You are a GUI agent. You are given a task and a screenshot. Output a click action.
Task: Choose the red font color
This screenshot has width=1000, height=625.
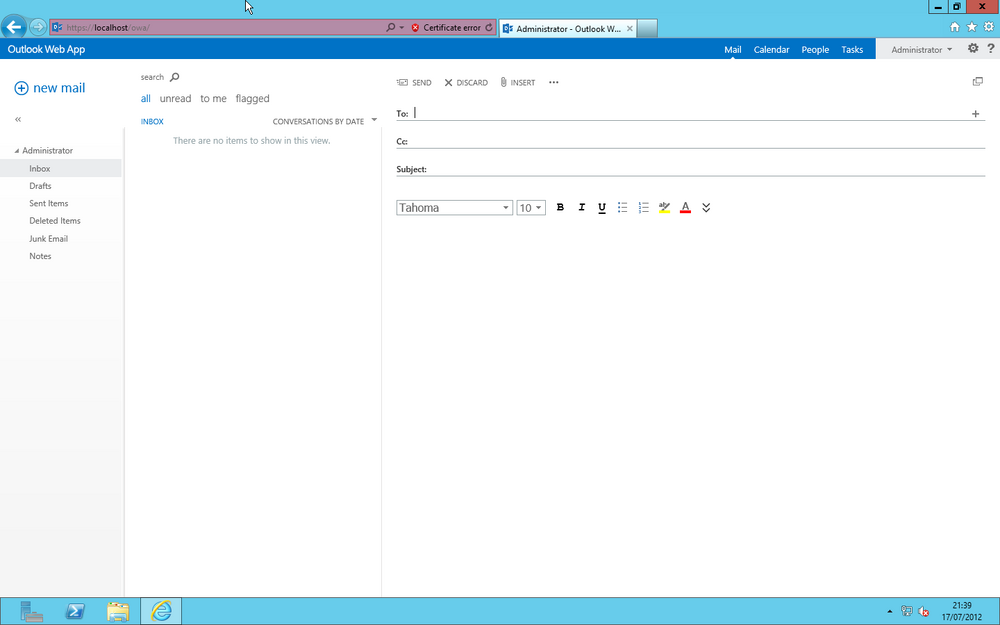685,207
